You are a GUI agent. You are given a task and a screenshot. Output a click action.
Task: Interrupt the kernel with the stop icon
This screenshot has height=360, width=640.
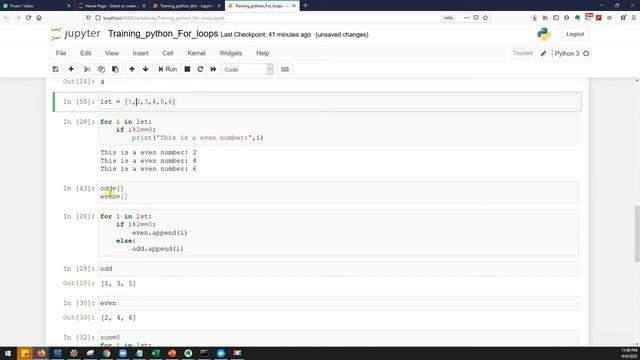click(x=187, y=69)
